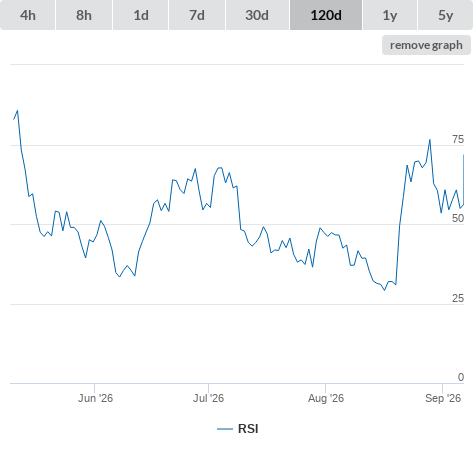Viewport: 474px width, 455px height.
Task: Switch to the 8h time range
Action: pos(84,15)
